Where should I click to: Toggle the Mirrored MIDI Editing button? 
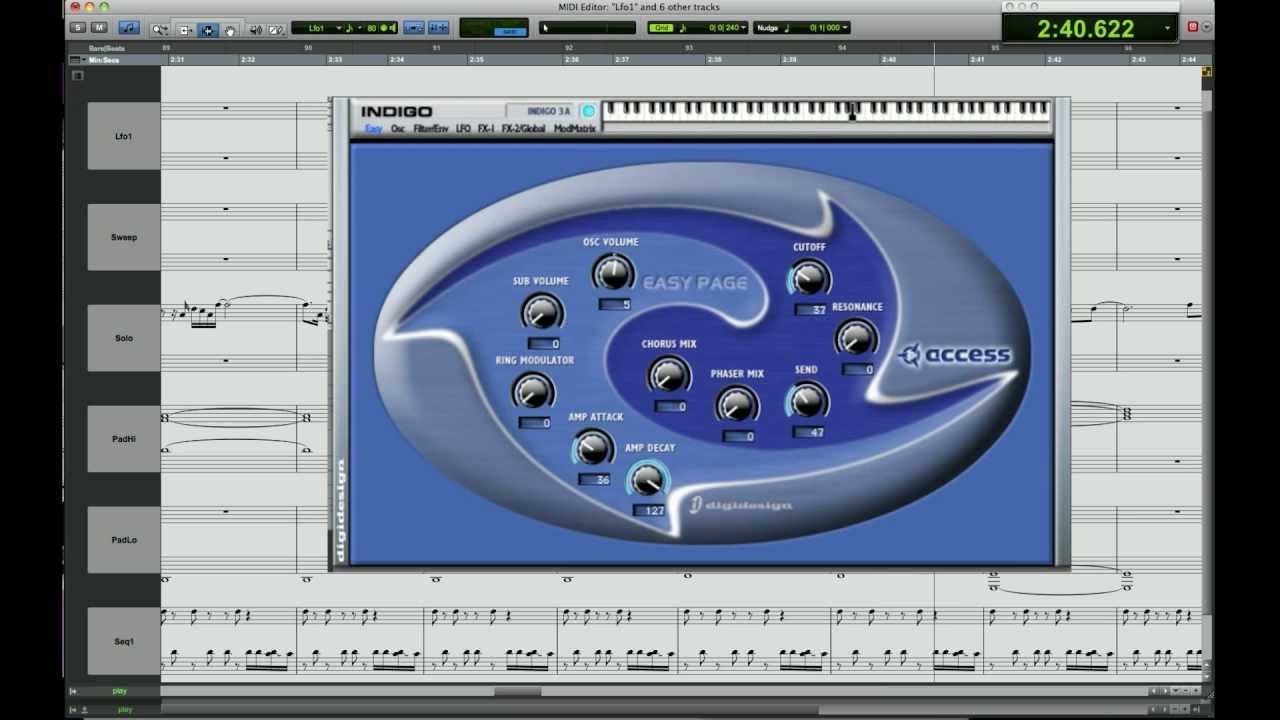[438, 28]
